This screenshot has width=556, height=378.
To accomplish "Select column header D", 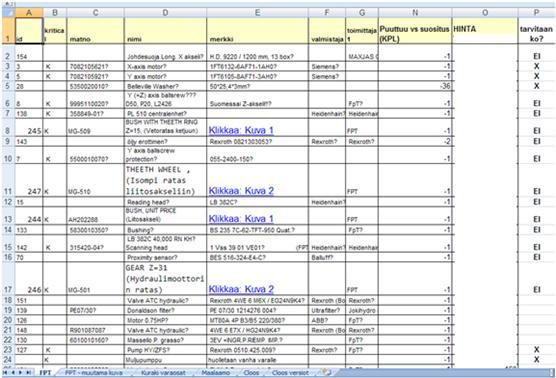I will click(165, 13).
